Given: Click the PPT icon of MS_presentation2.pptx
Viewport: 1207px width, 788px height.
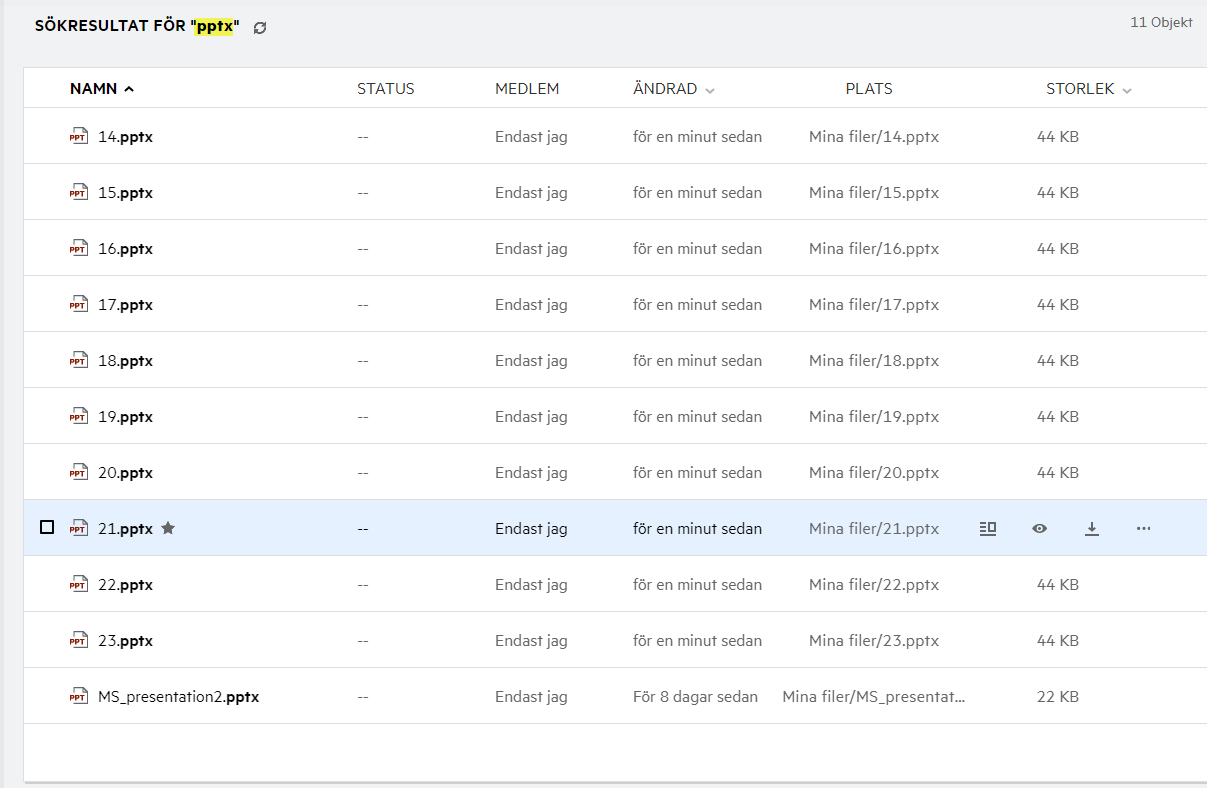Looking at the screenshot, I should tap(78, 697).
